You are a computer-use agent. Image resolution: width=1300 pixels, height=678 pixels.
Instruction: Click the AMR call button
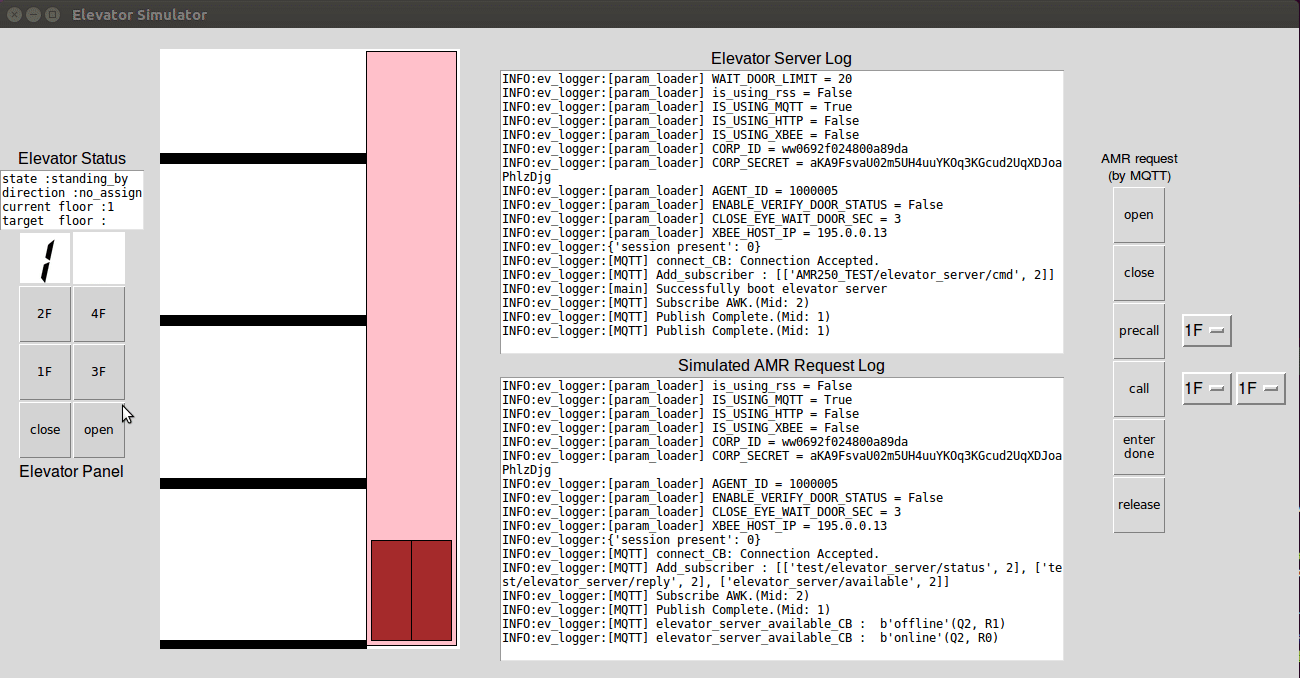coord(1139,389)
